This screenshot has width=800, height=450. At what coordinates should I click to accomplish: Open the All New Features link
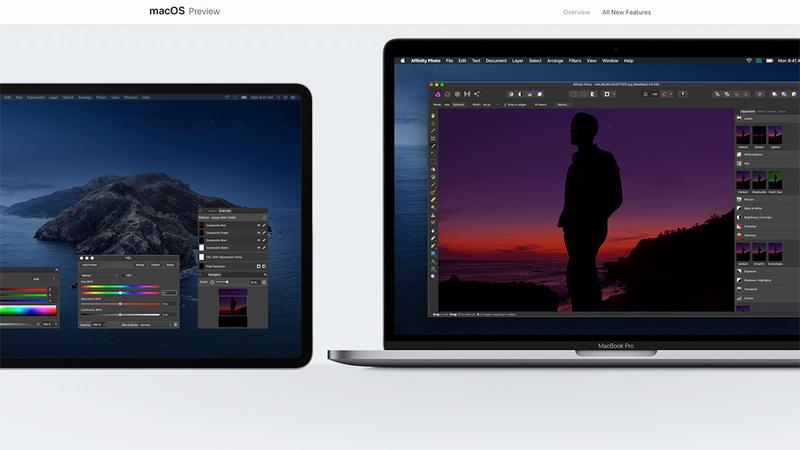pos(626,12)
